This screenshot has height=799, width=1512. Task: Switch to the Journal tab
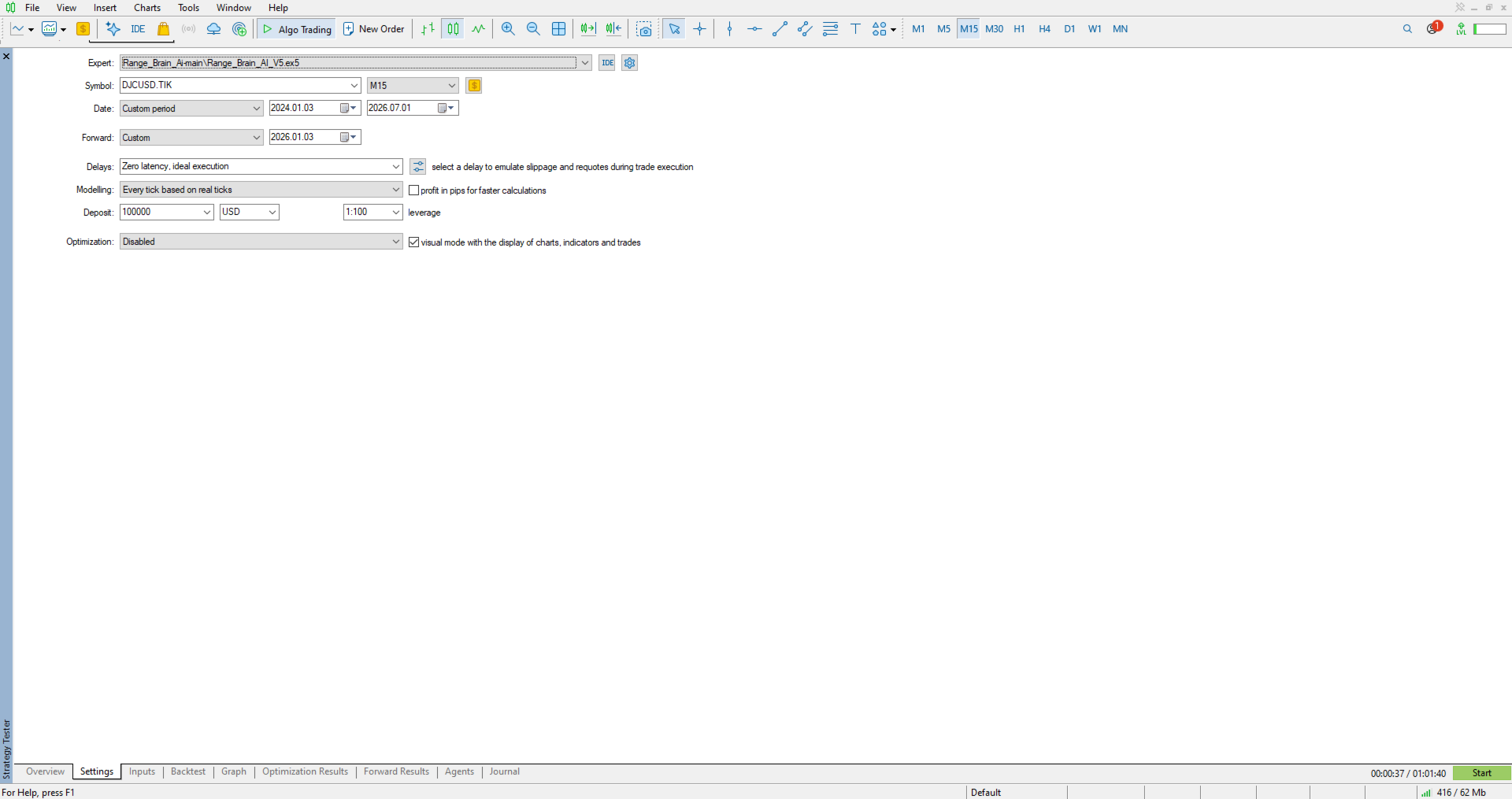click(505, 771)
